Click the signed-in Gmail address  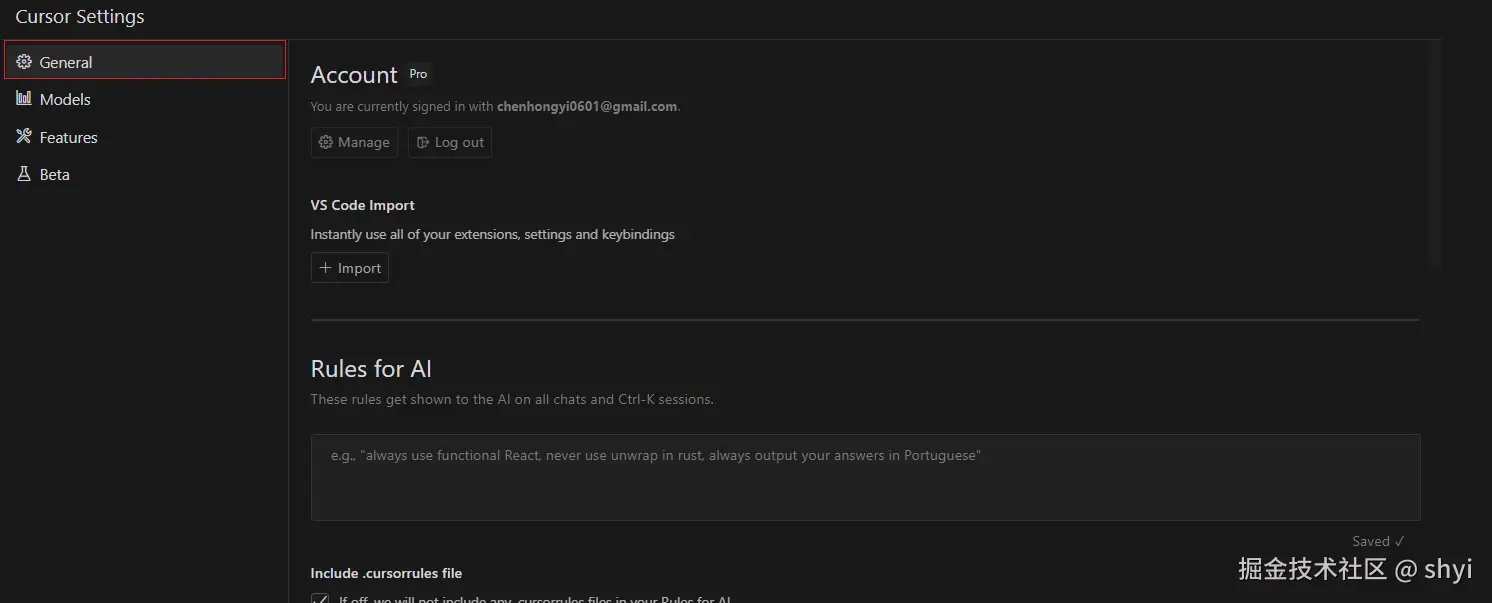[x=587, y=106]
